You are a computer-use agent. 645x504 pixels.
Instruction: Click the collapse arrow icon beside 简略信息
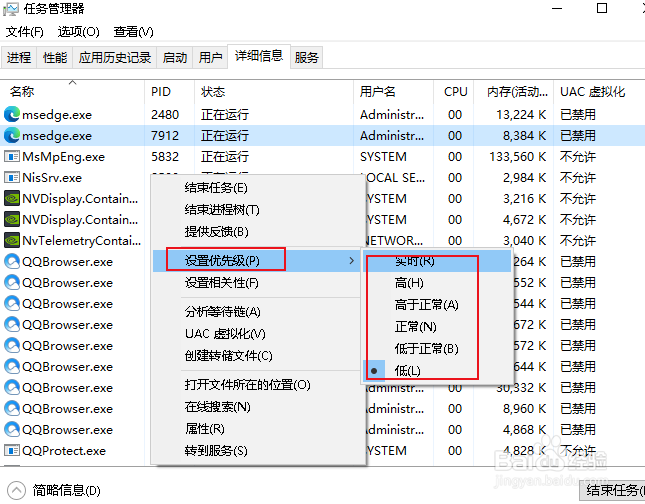tap(16, 490)
